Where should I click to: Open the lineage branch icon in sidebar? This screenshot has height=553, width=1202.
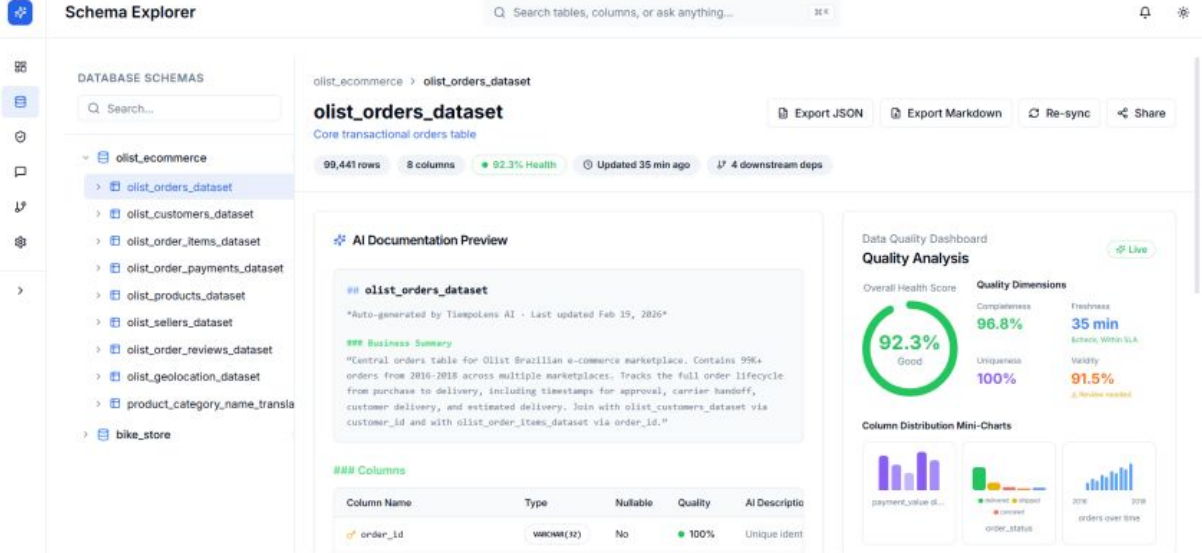[20, 206]
